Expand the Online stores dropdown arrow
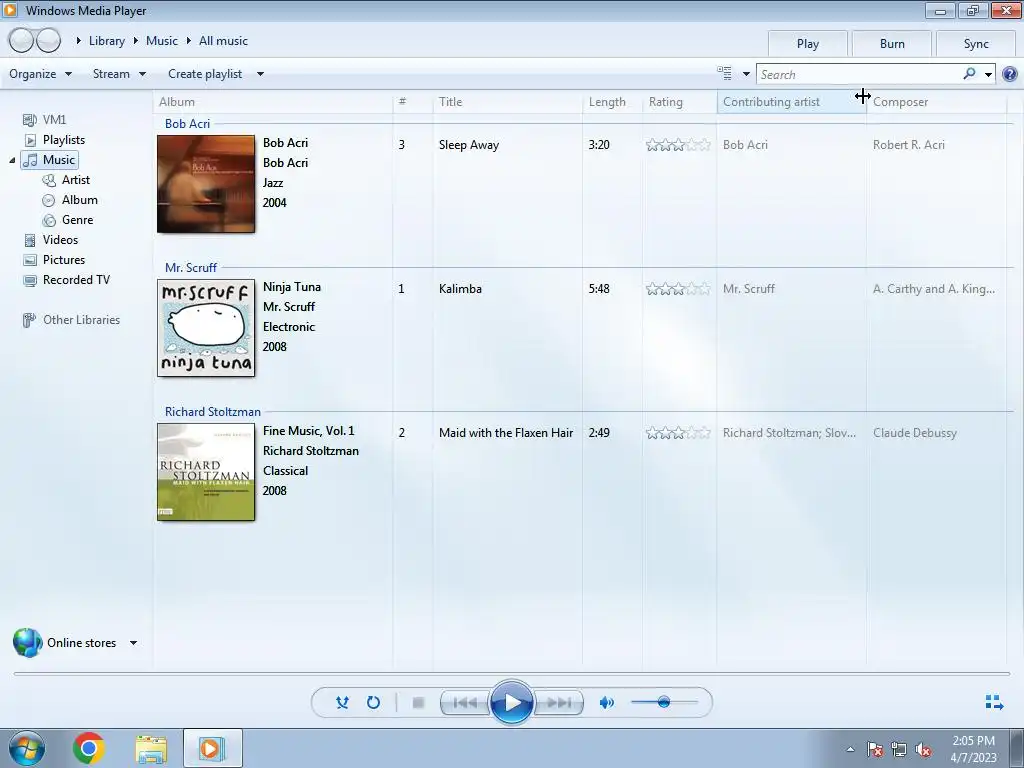Image resolution: width=1024 pixels, height=768 pixels. 133,643
